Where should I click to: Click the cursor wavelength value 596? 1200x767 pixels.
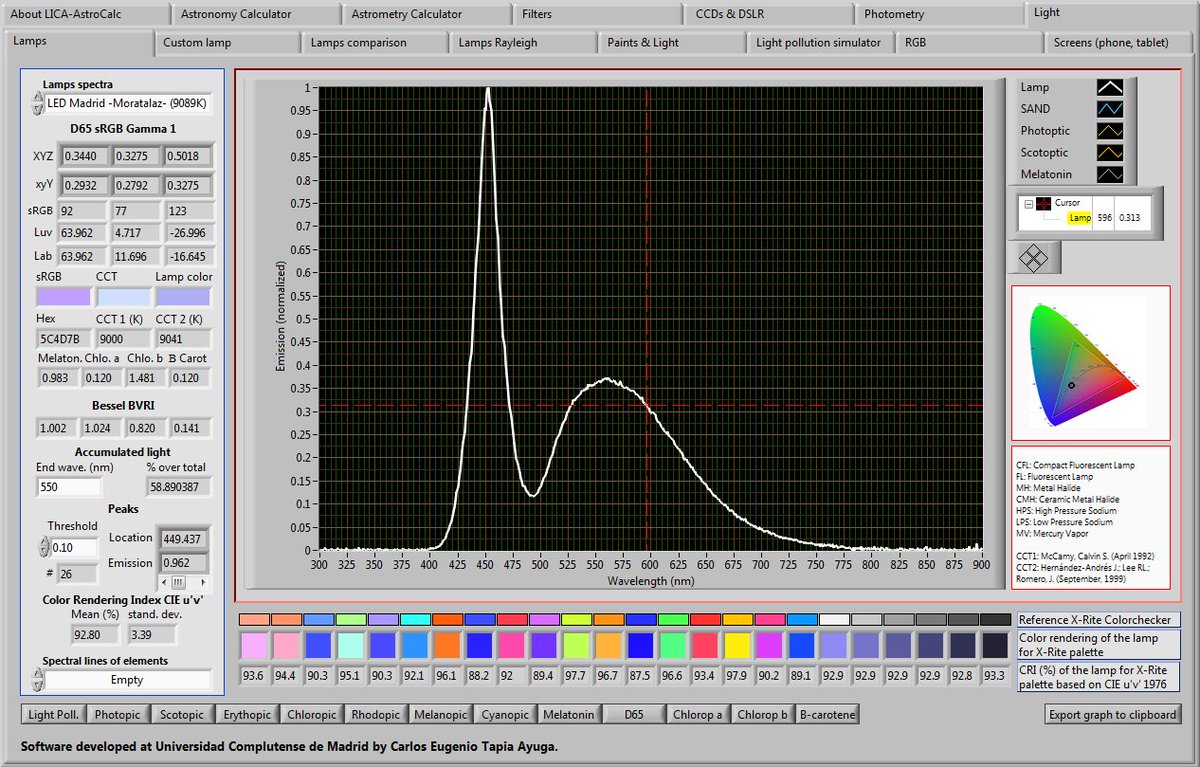1104,217
